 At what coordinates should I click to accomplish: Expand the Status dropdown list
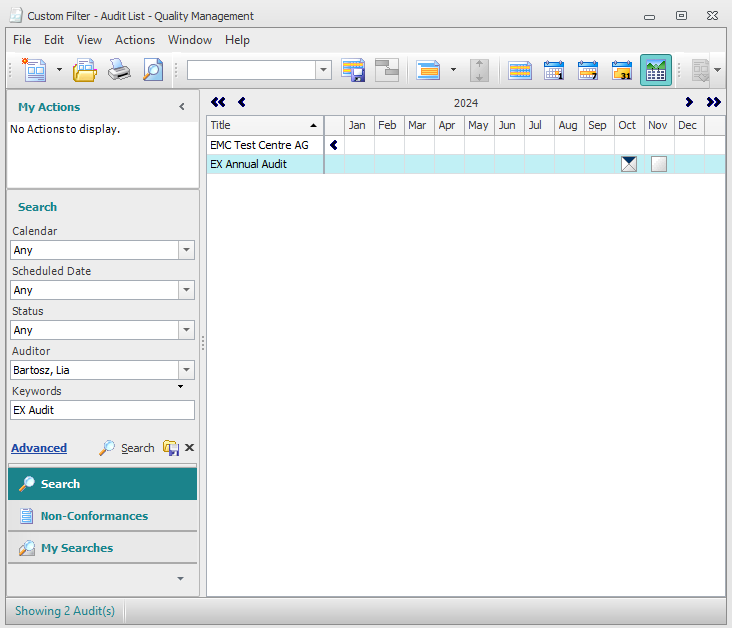coord(186,330)
